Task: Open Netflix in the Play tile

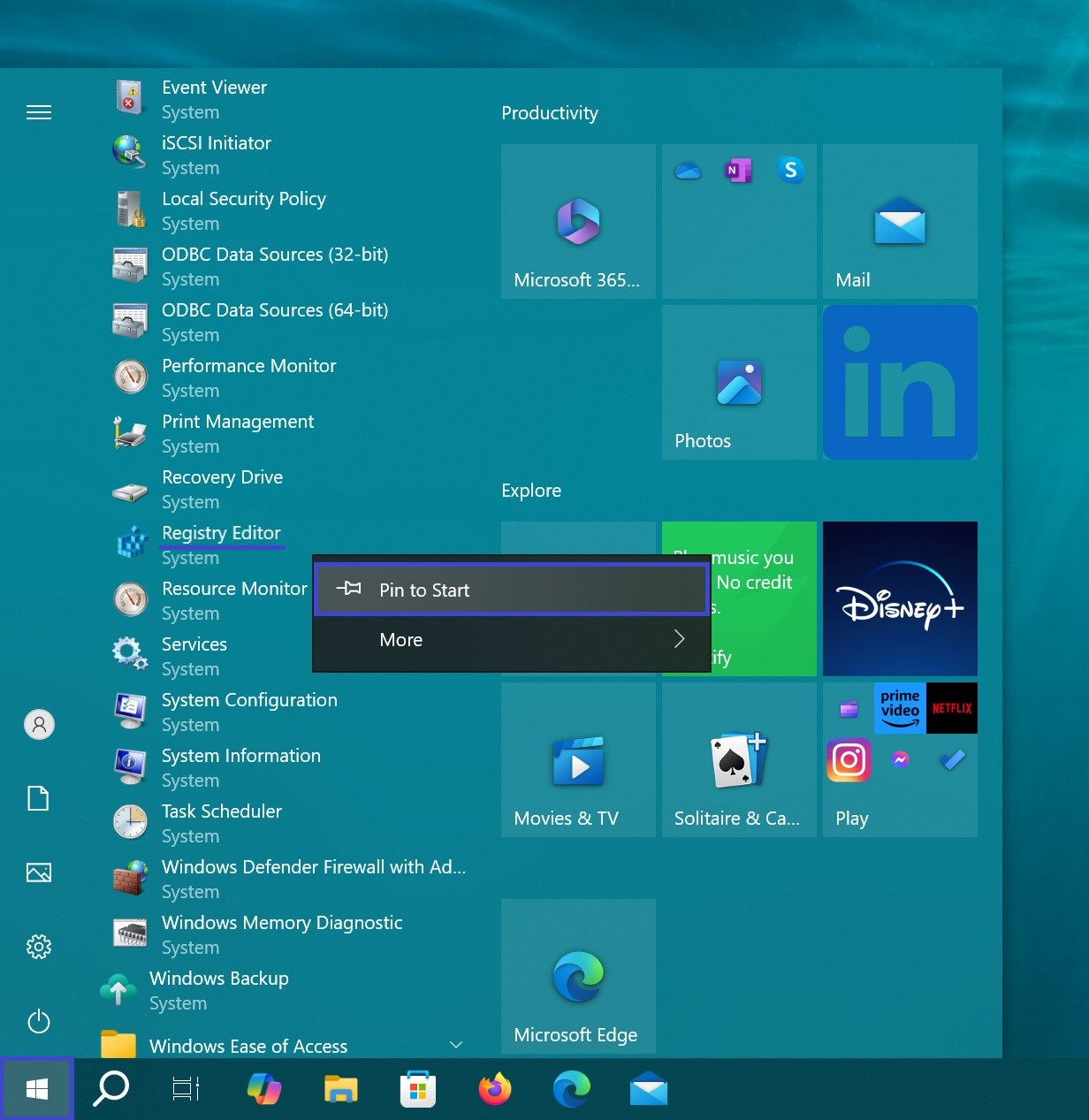Action: point(952,708)
